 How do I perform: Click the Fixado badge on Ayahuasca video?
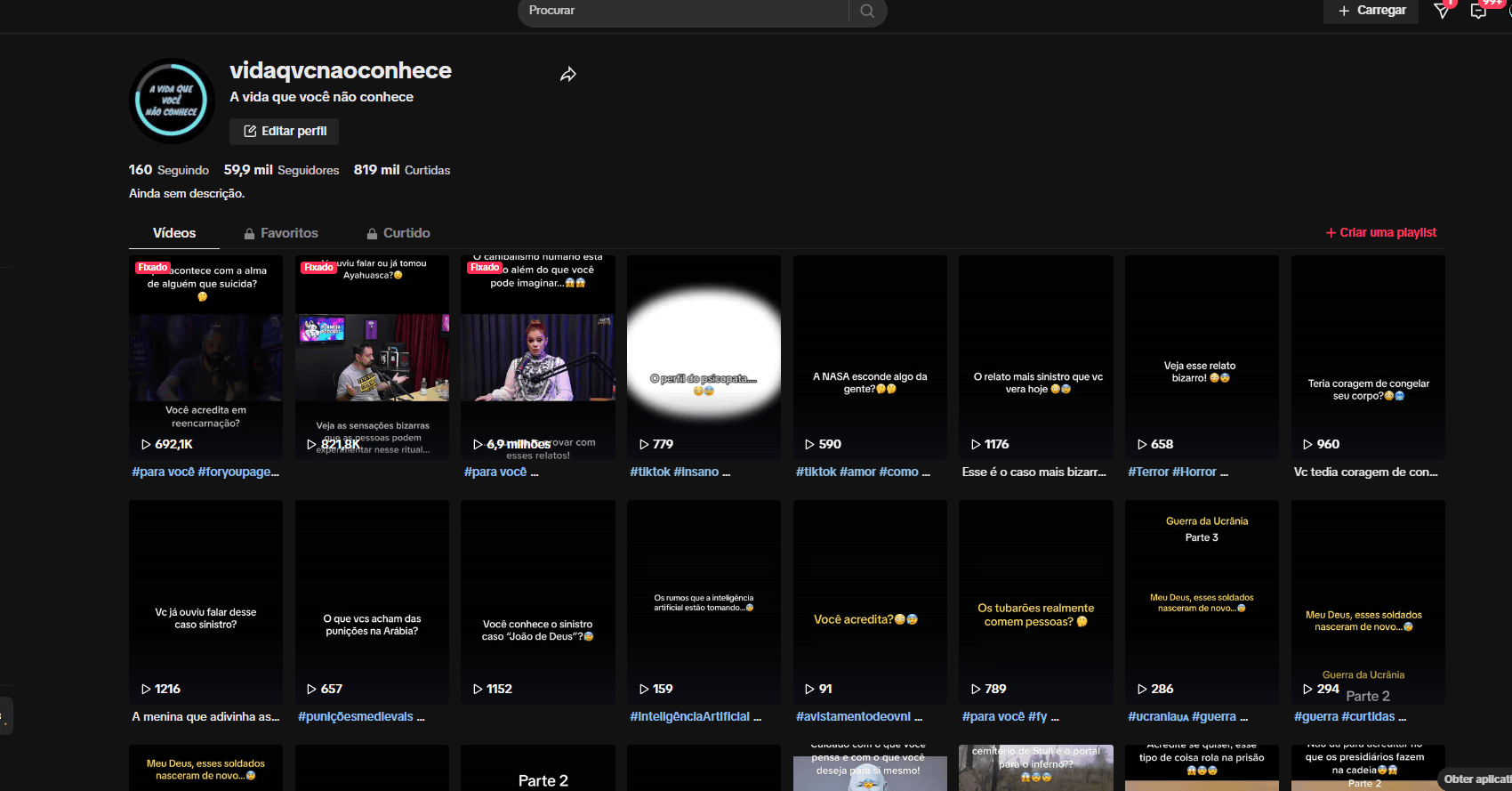point(318,267)
